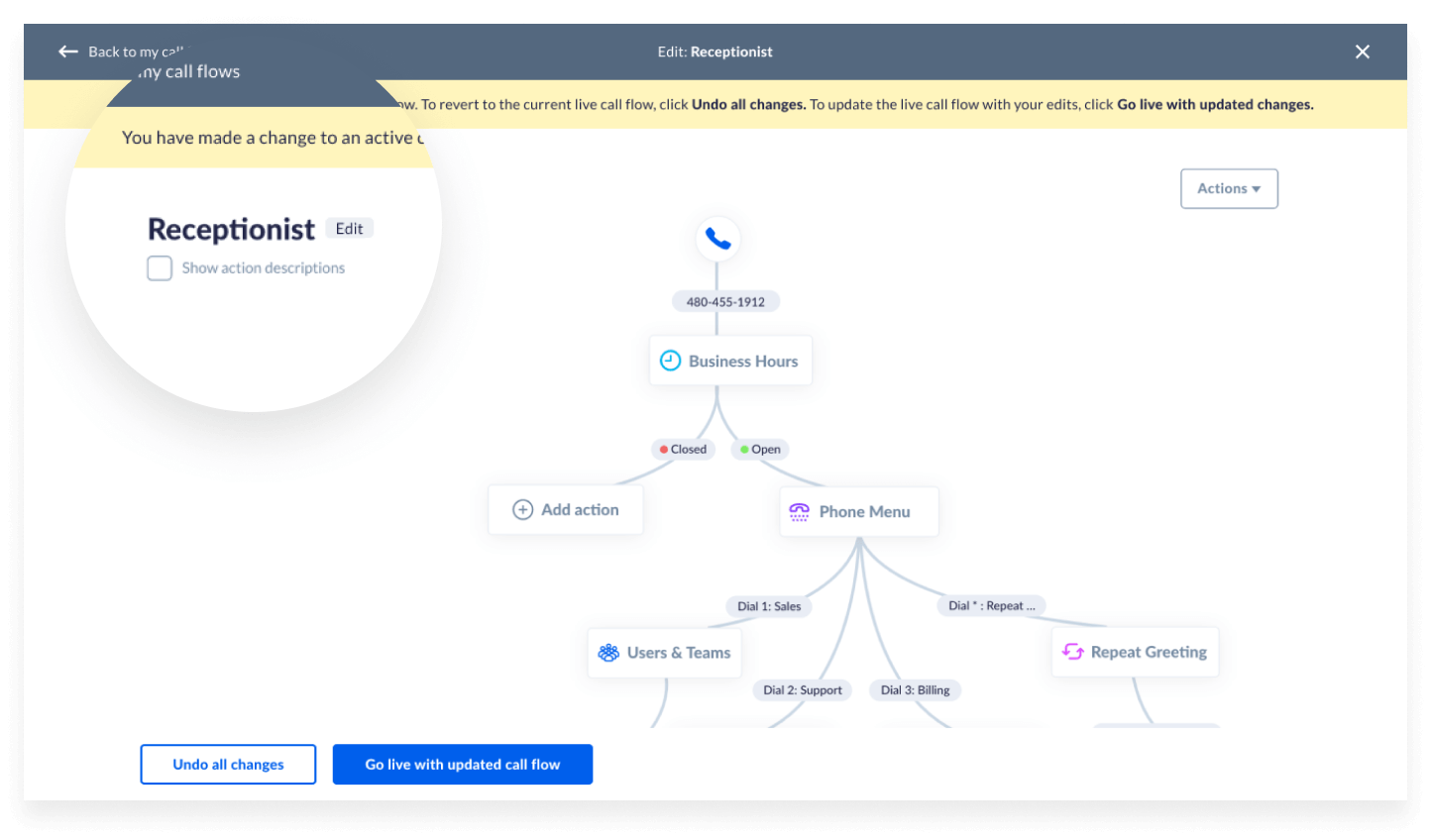The width and height of the screenshot is (1431, 840).
Task: Click the Phone Menu keypad icon
Action: pyautogui.click(x=799, y=511)
